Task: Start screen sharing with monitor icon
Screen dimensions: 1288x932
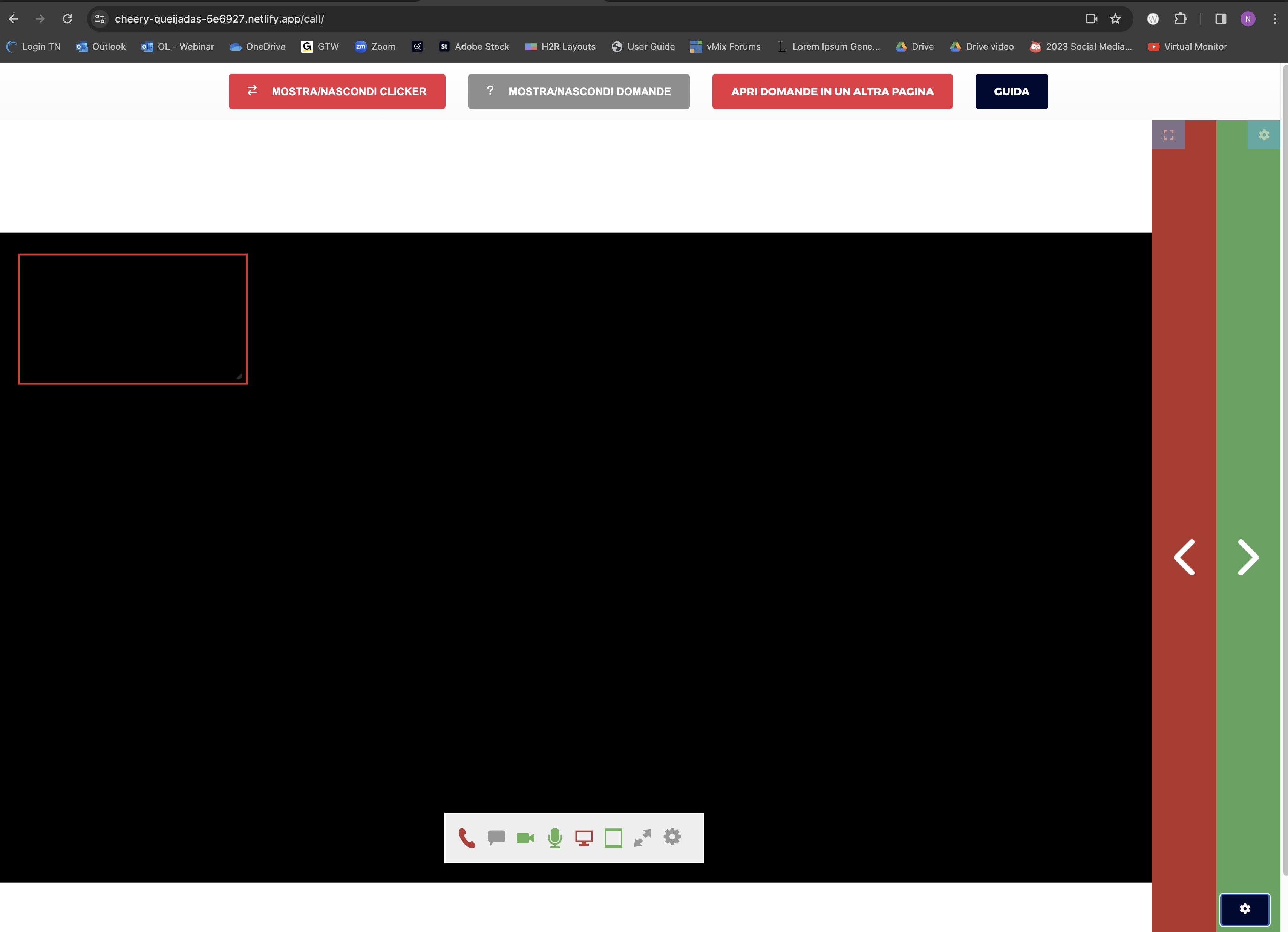Action: coord(584,838)
